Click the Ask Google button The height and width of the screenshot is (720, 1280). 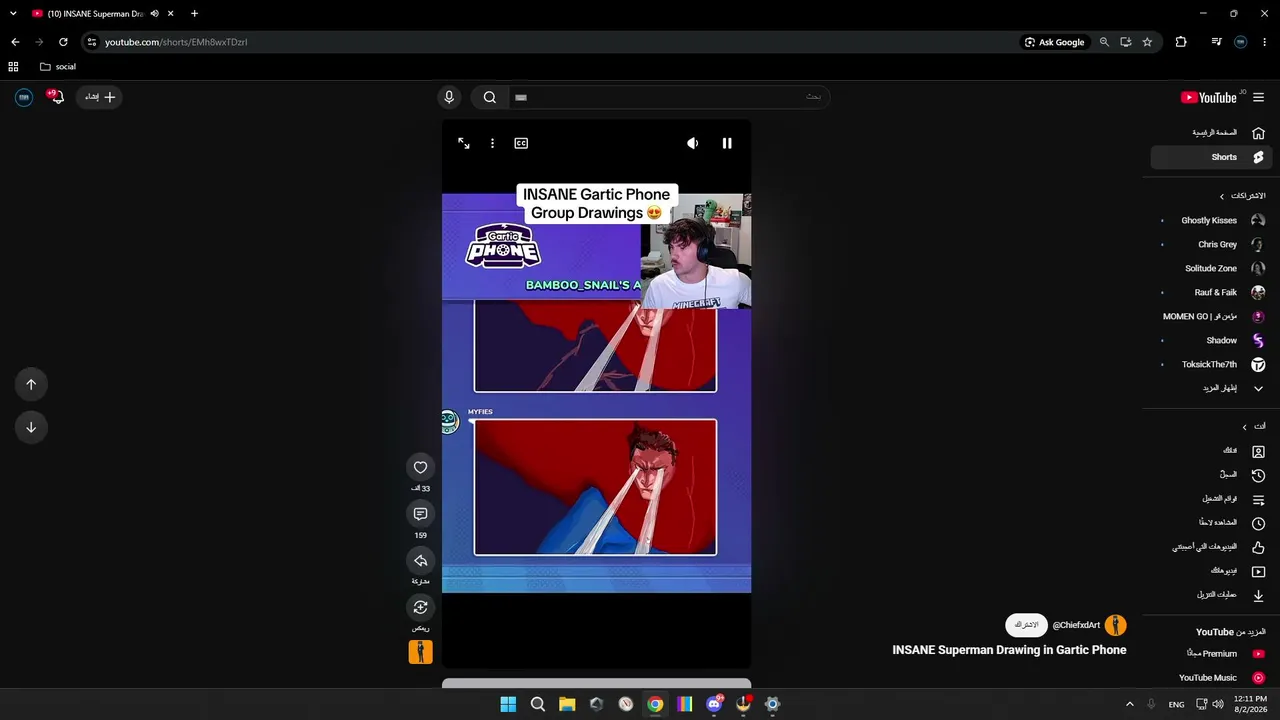1055,42
